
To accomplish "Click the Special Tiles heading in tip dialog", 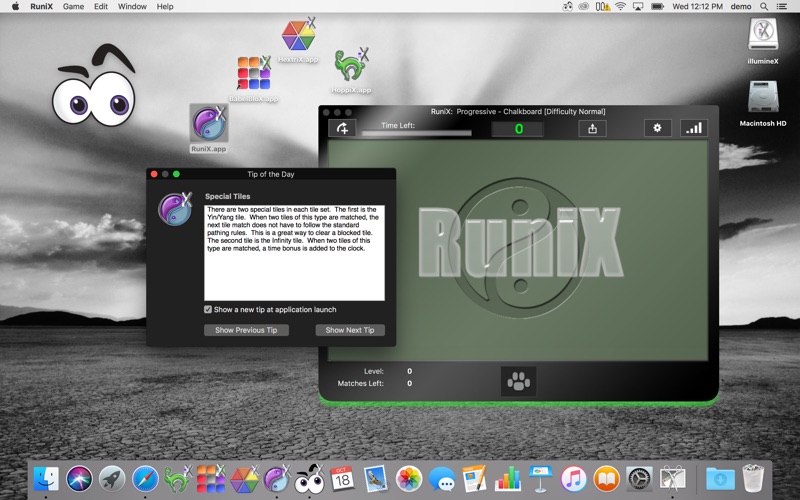I will [x=228, y=196].
